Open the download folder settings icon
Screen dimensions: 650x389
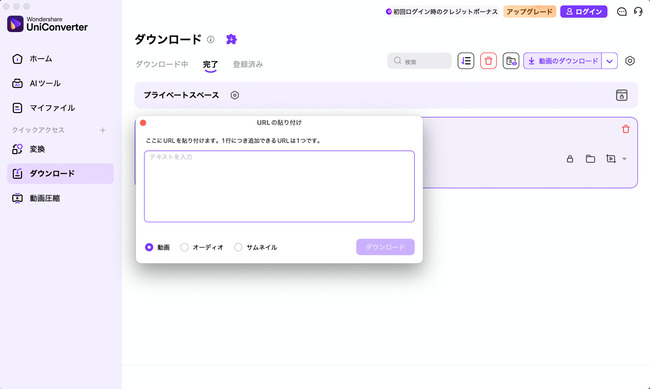click(x=511, y=61)
